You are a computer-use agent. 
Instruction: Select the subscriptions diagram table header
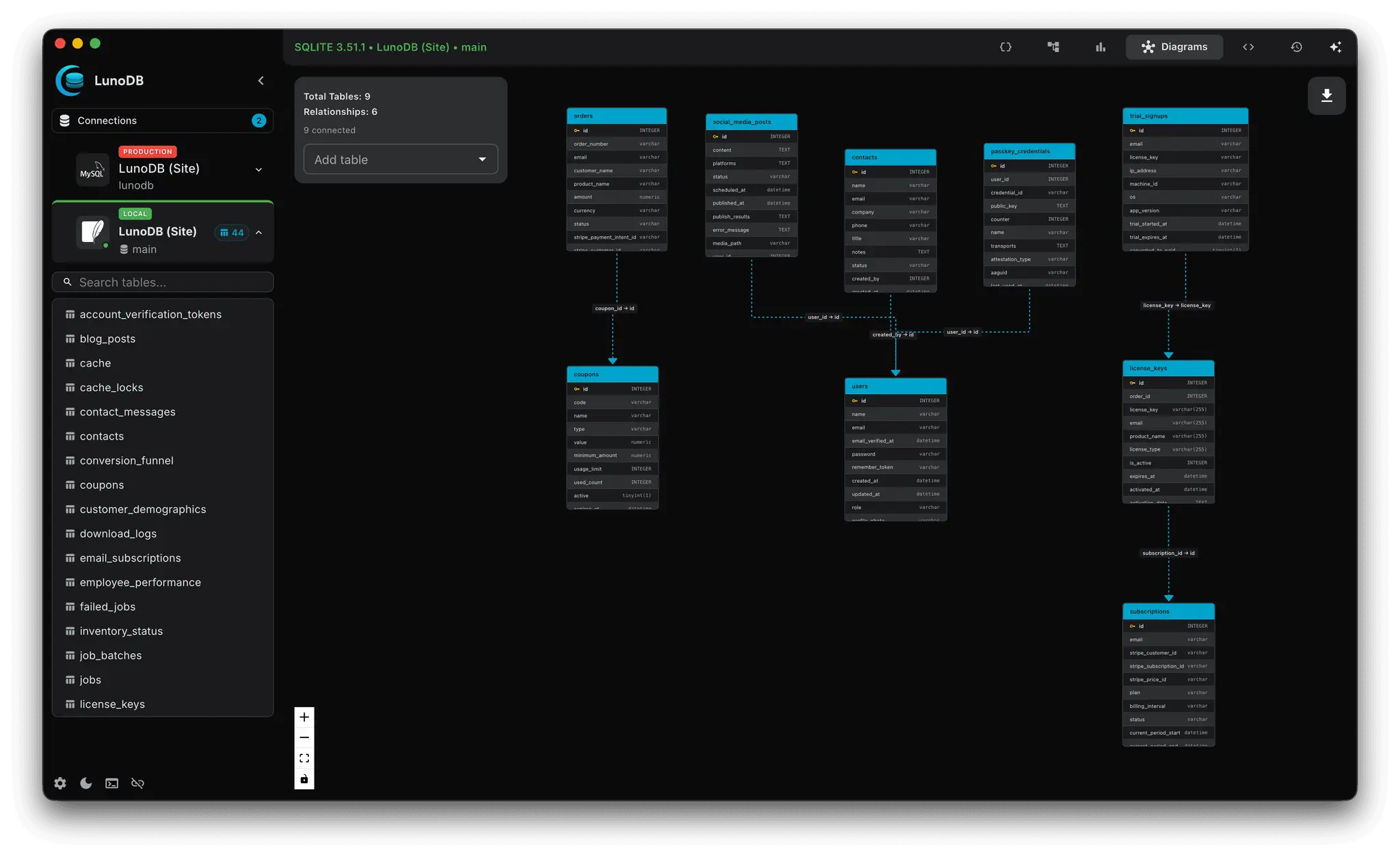[1168, 611]
